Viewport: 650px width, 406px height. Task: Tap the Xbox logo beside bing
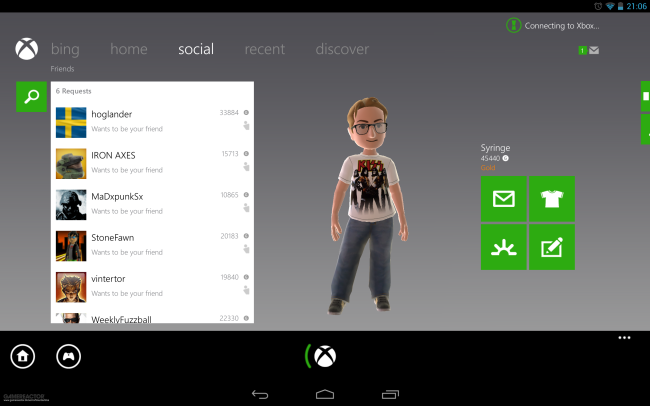(27, 49)
